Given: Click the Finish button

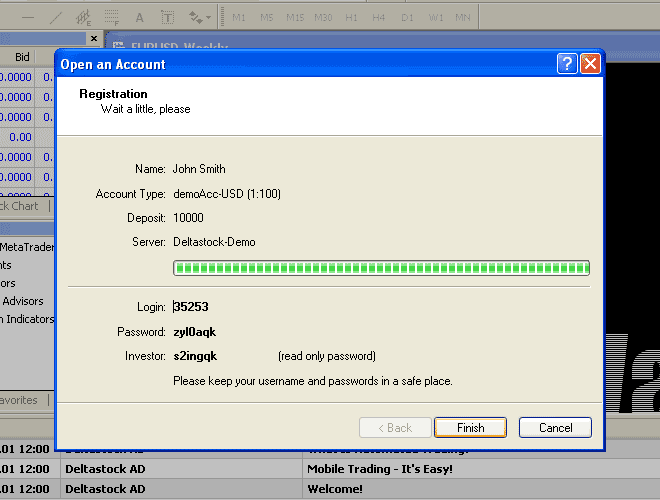Looking at the screenshot, I should (x=471, y=428).
